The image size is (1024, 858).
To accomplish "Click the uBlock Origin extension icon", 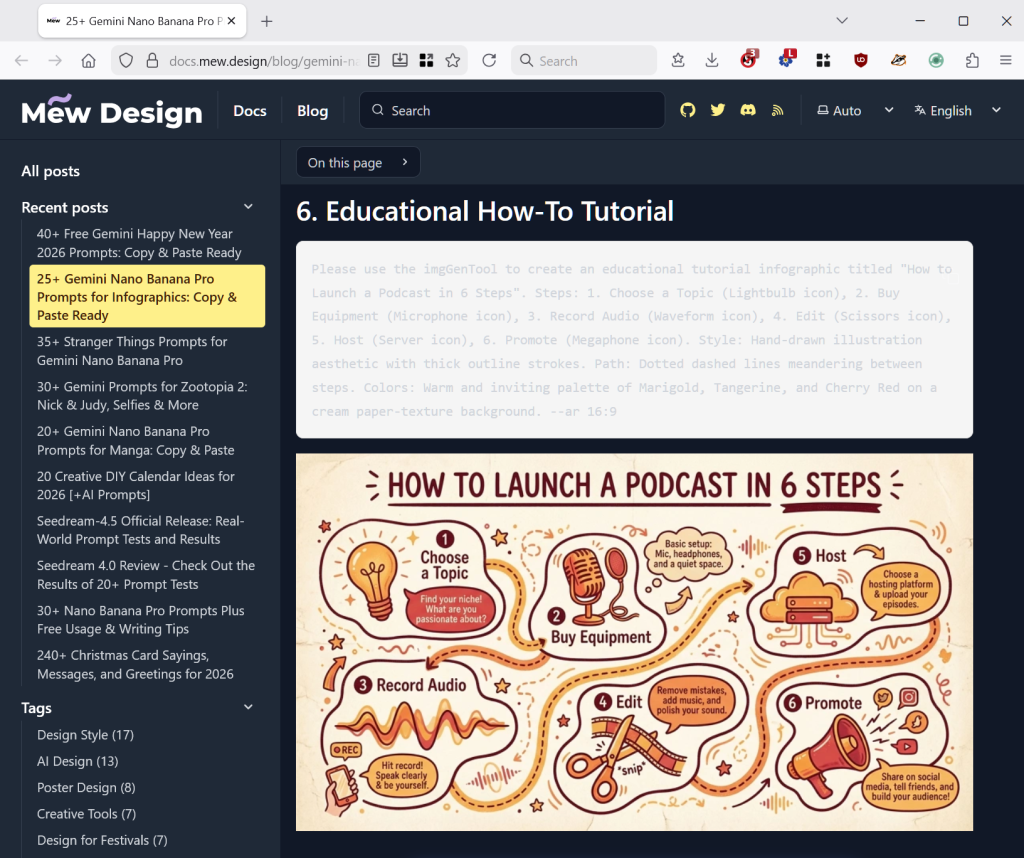I will click(861, 60).
